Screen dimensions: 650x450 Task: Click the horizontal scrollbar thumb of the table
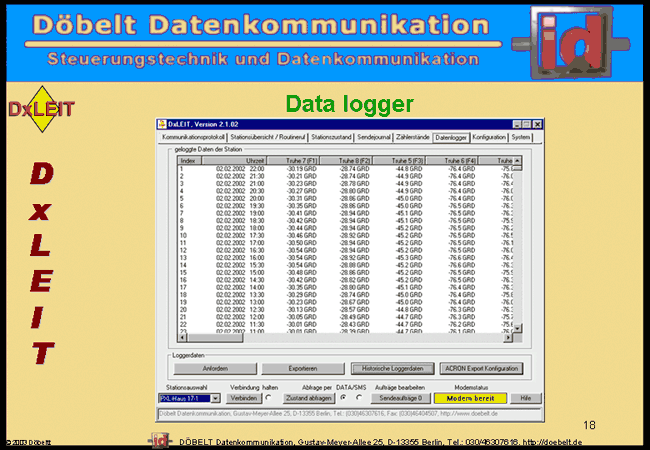coord(214,338)
